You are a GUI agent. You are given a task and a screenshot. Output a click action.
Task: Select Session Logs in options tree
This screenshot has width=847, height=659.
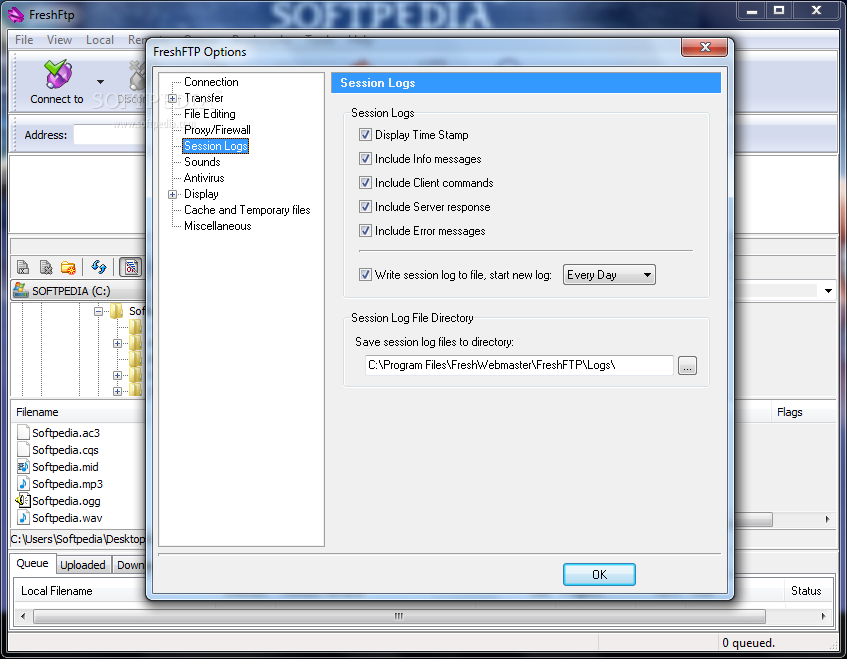[216, 146]
